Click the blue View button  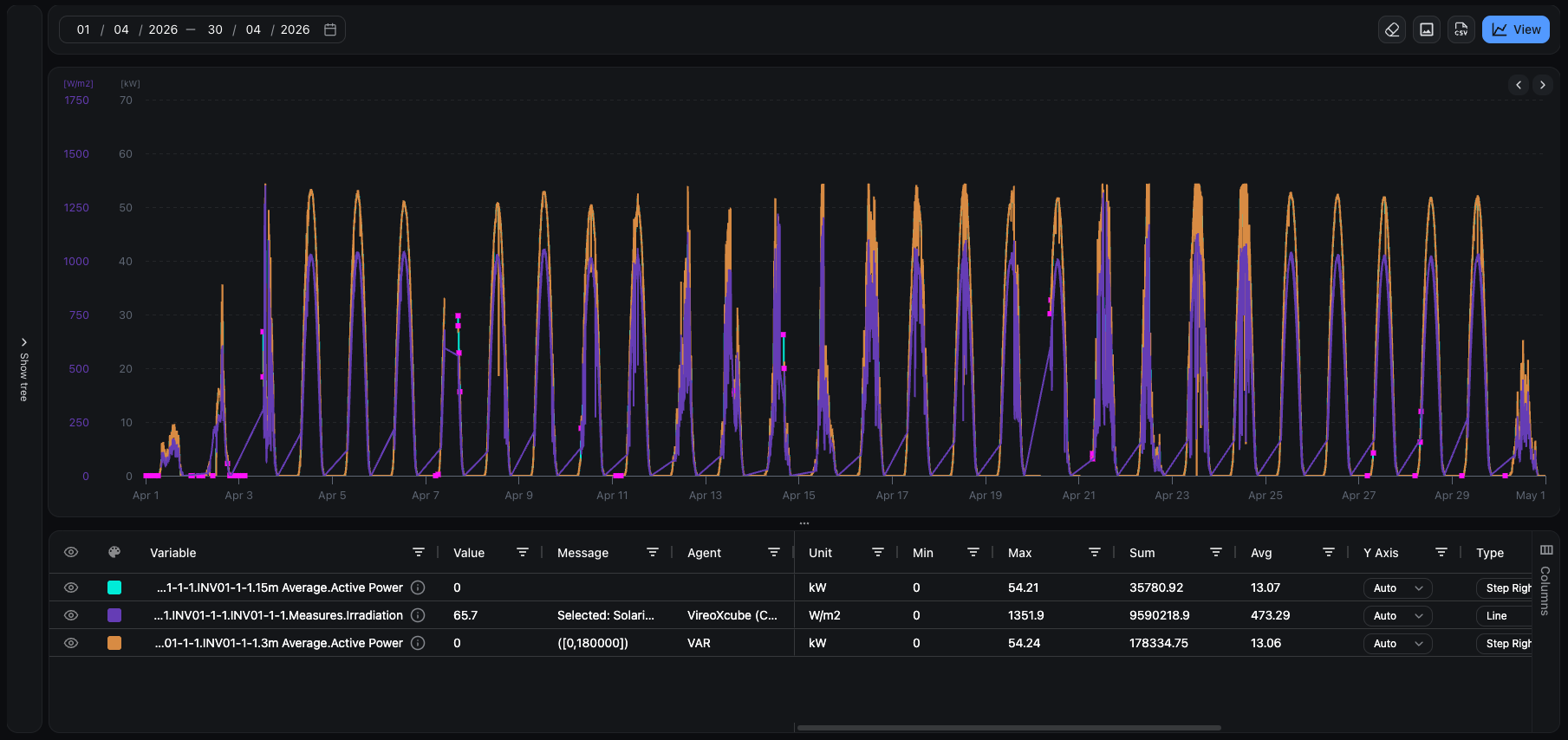(1516, 29)
